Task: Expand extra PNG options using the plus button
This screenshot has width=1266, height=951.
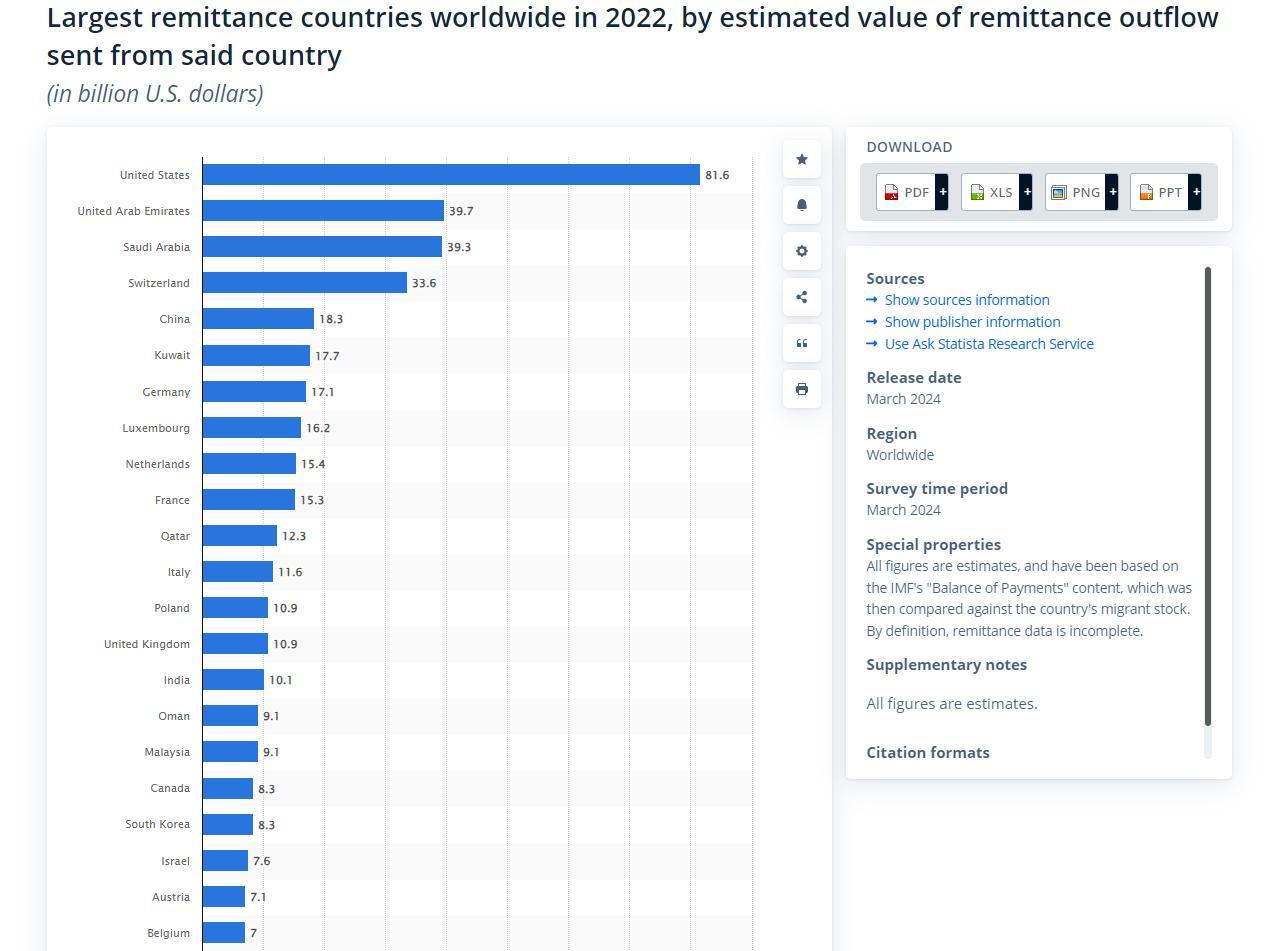Action: (1111, 191)
